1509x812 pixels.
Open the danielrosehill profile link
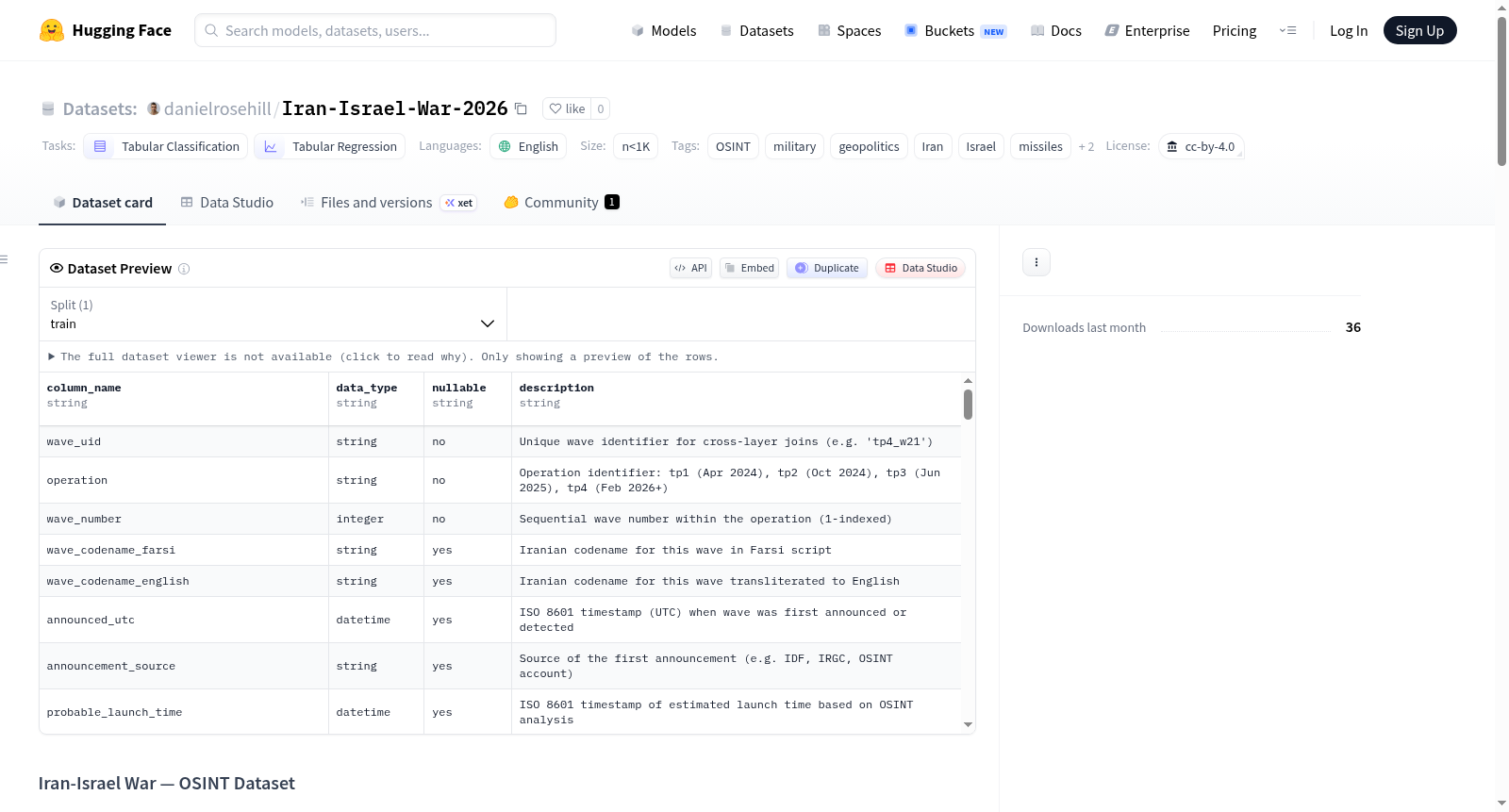point(218,108)
